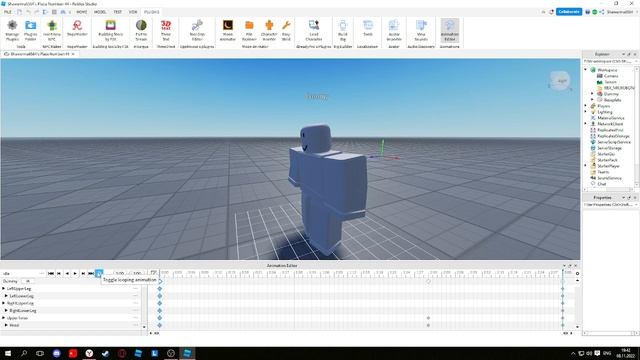Expand the UpperTorso track
The image size is (640, 360).
pos(4,318)
